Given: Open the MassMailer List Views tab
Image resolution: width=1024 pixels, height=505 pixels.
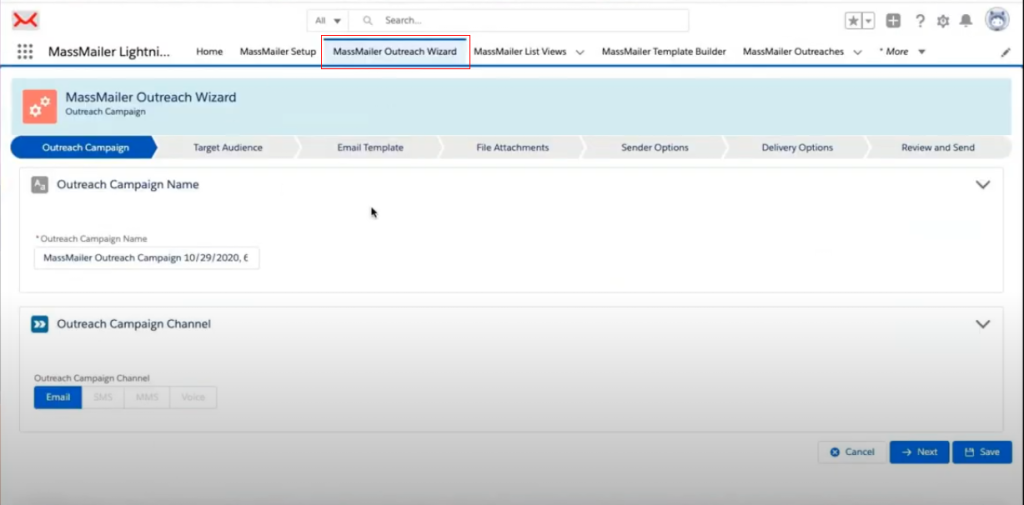Looking at the screenshot, I should [520, 52].
